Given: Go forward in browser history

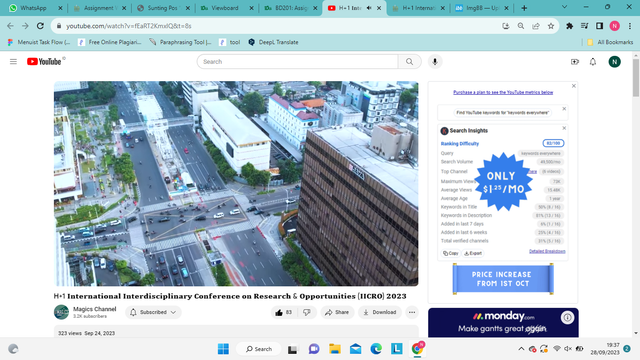Looking at the screenshot, I should click(25, 26).
